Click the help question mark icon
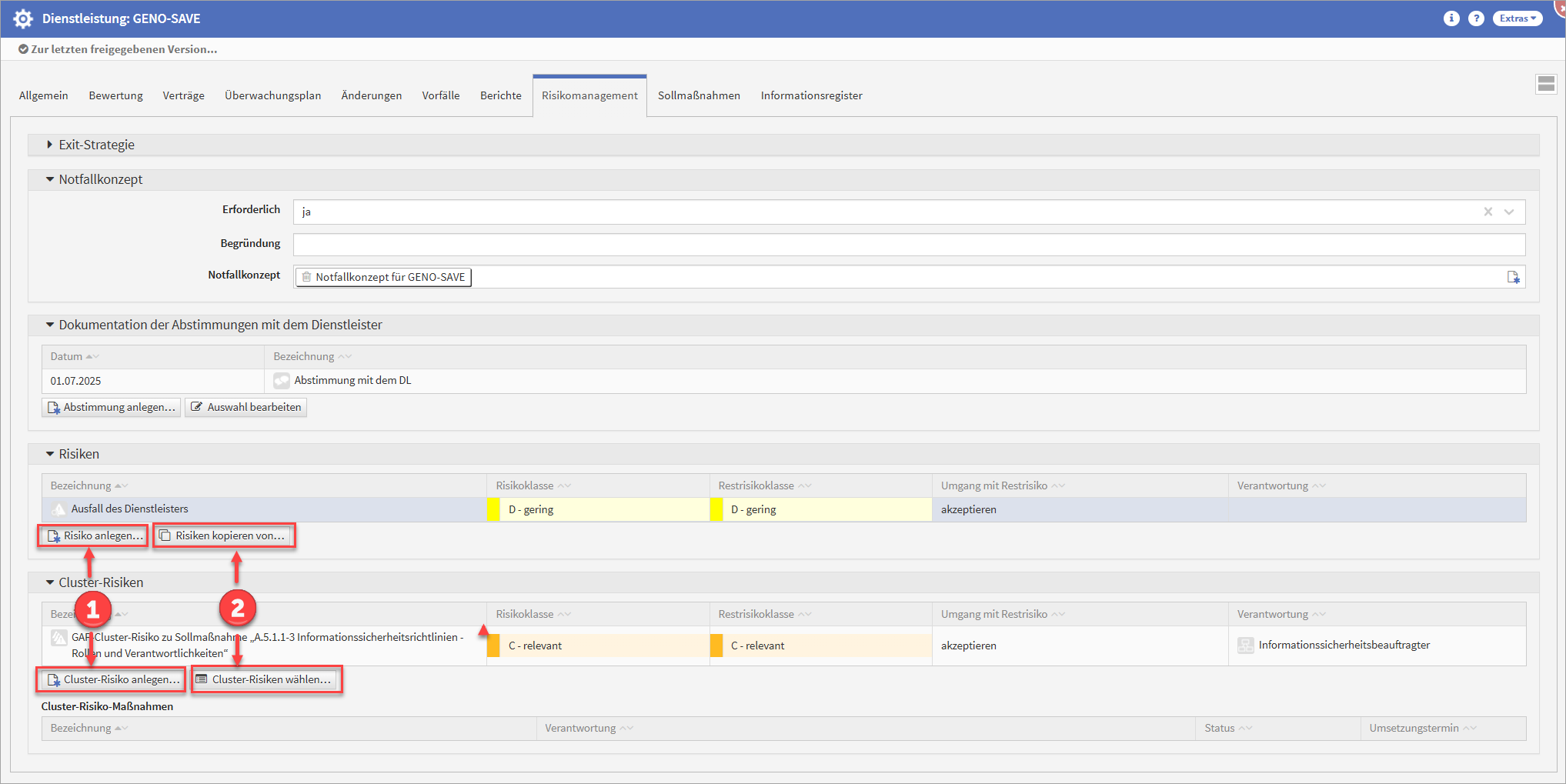This screenshot has height=784, width=1566. click(x=1476, y=18)
